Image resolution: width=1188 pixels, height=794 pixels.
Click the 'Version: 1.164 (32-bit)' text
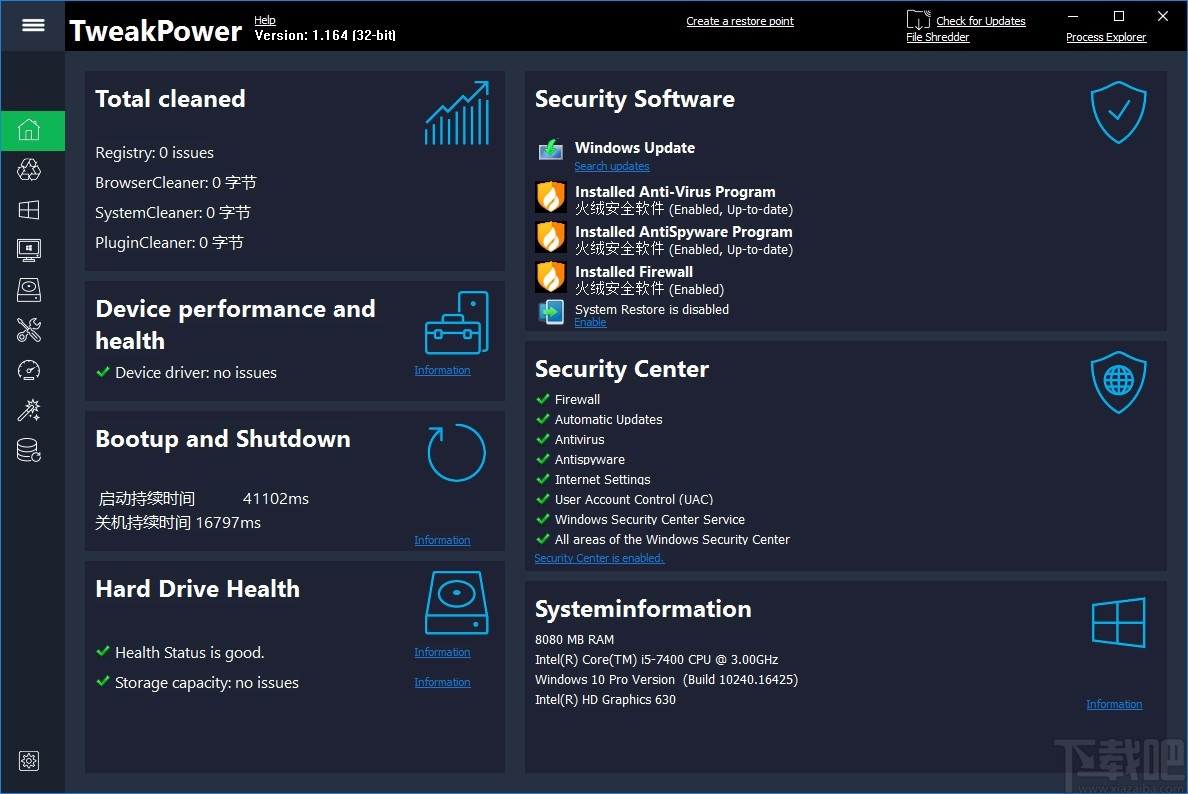coord(325,36)
